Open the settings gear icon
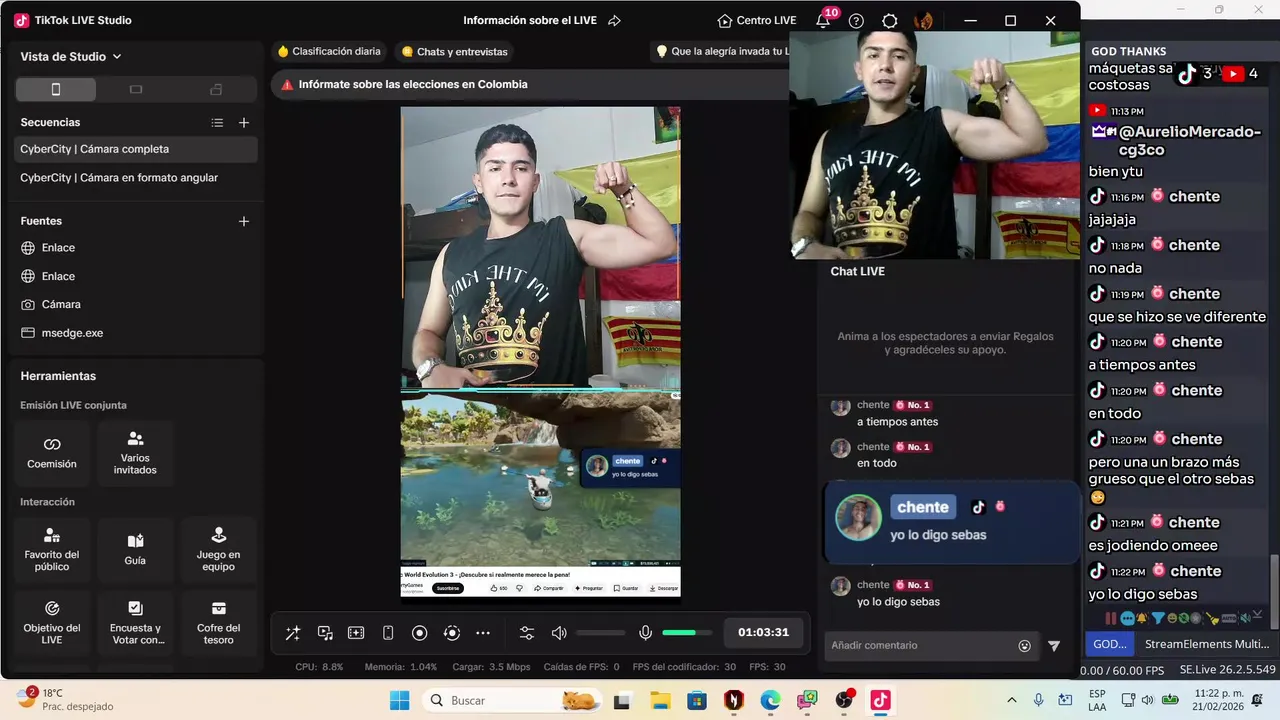Image resolution: width=1280 pixels, height=720 pixels. point(889,20)
